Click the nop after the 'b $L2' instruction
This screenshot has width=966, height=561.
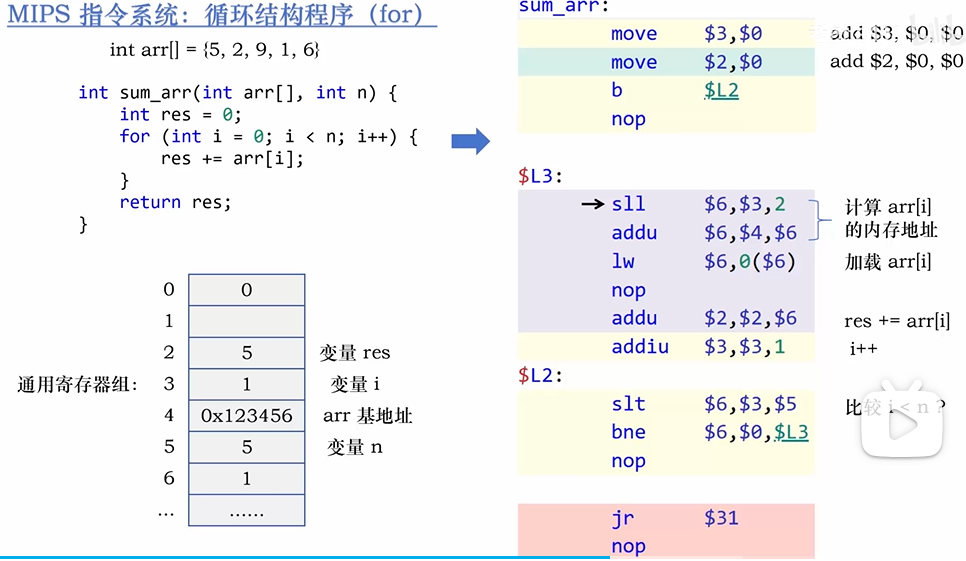coord(628,119)
